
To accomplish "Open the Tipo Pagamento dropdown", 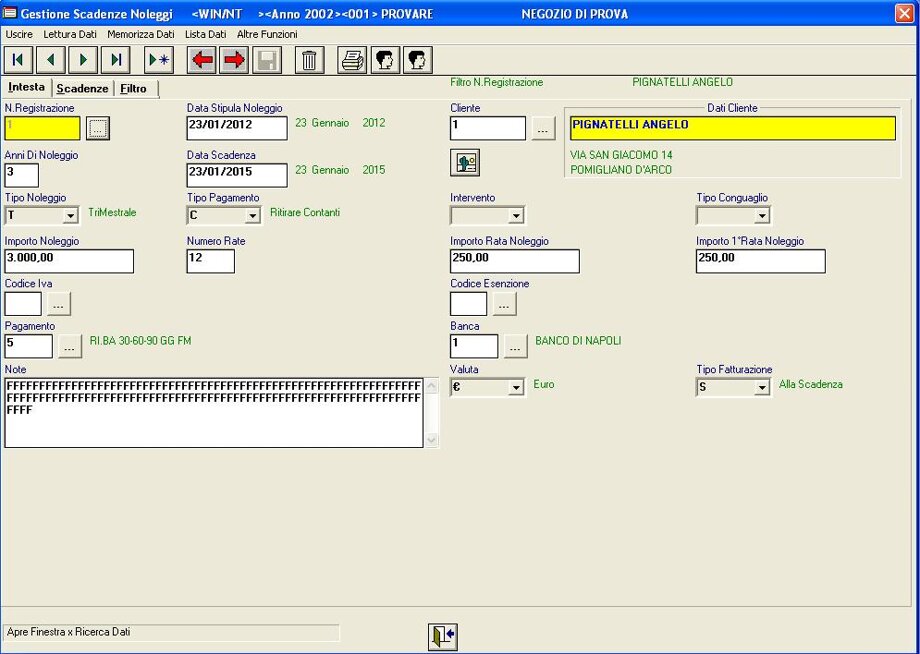I will point(252,216).
